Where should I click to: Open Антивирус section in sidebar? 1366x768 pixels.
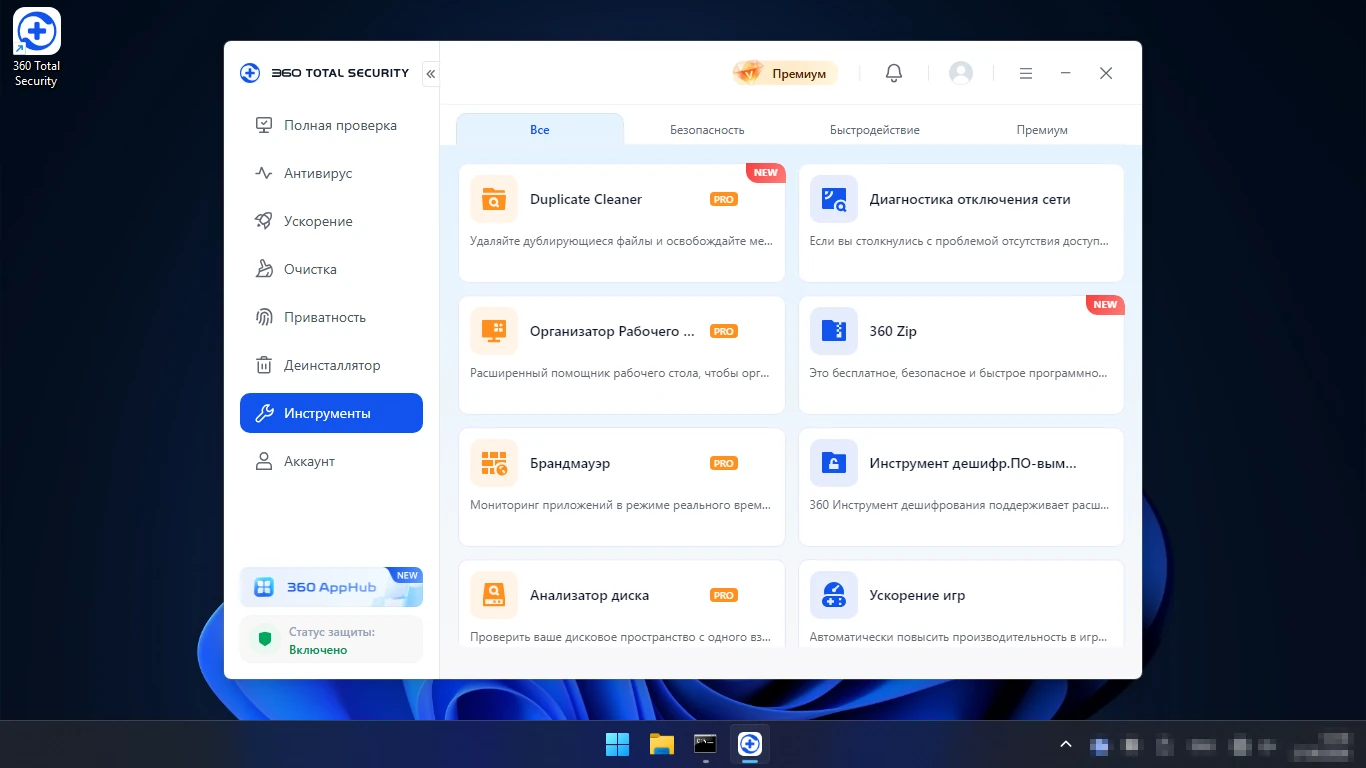[331, 173]
